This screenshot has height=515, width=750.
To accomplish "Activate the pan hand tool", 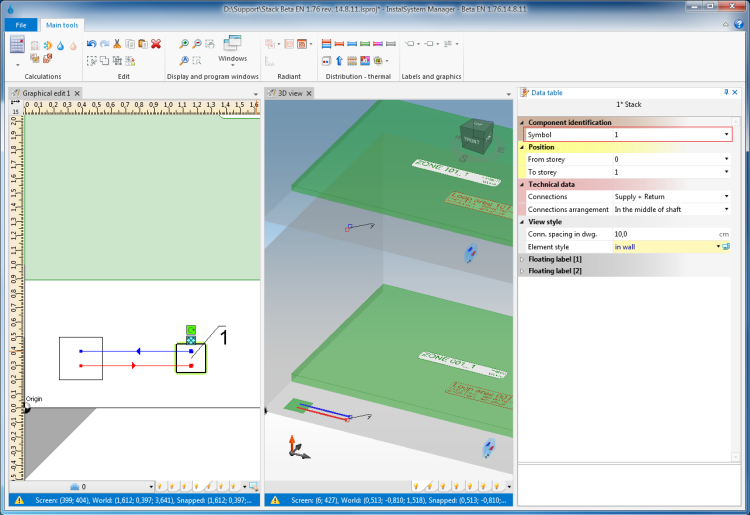I will [210, 44].
